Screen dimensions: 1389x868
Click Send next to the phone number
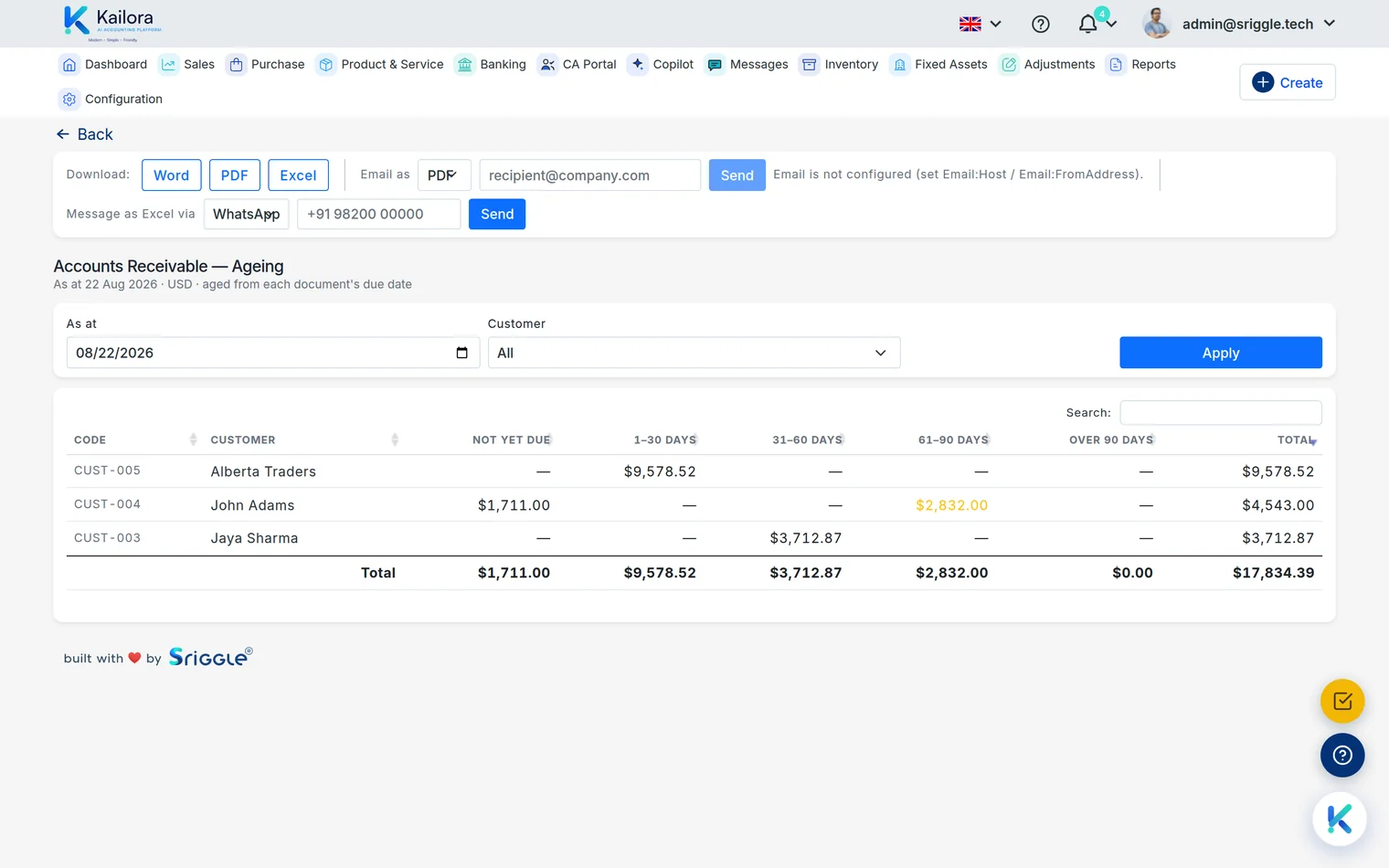point(497,214)
